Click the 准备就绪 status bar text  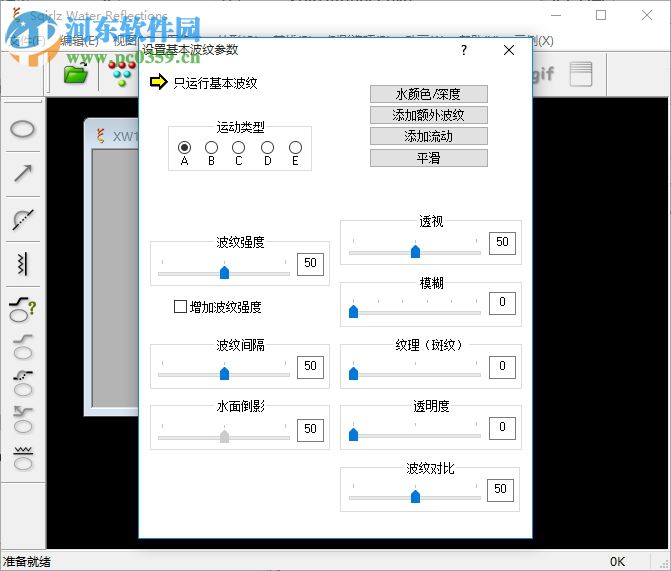(27, 562)
